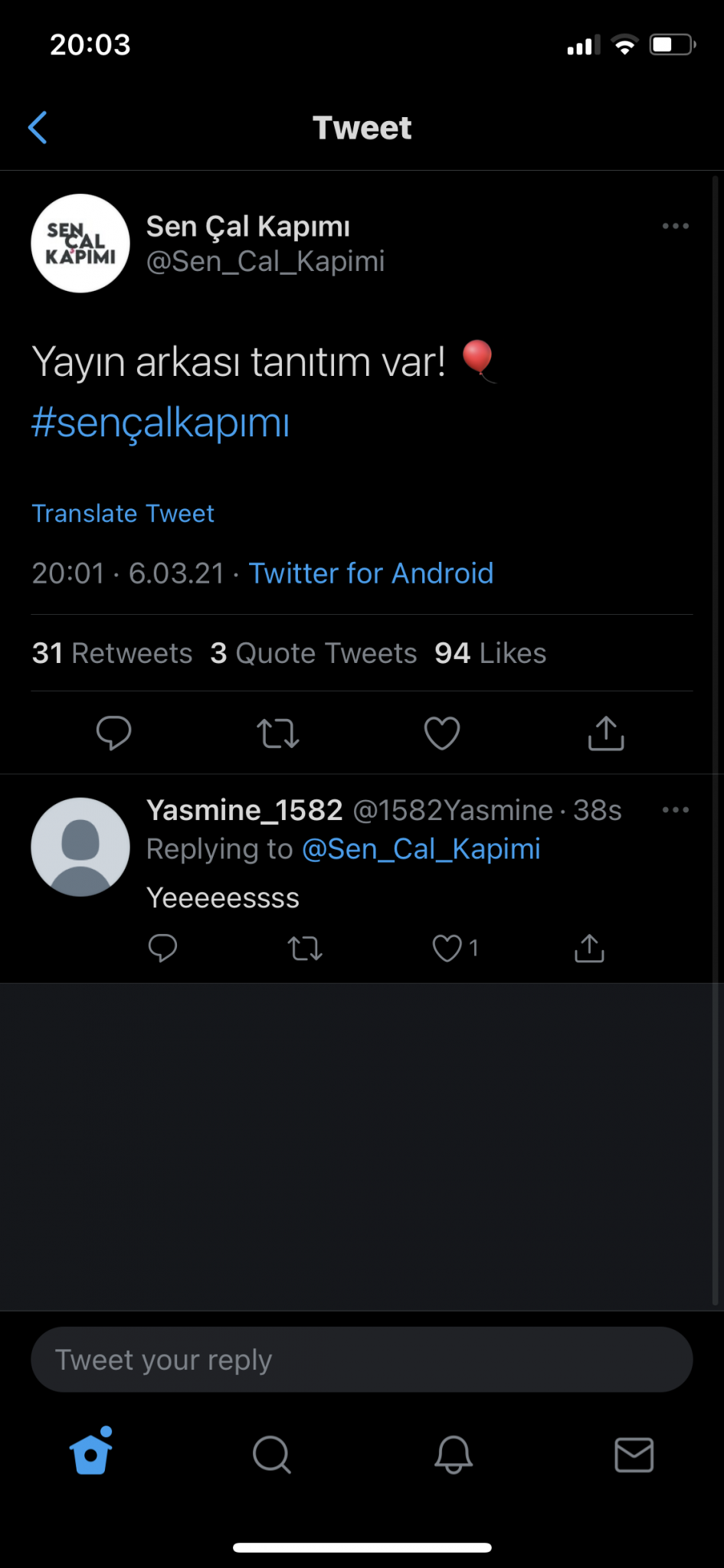Viewport: 724px width, 1568px height.
Task: Open the Notifications bell tab
Action: click(x=454, y=1454)
